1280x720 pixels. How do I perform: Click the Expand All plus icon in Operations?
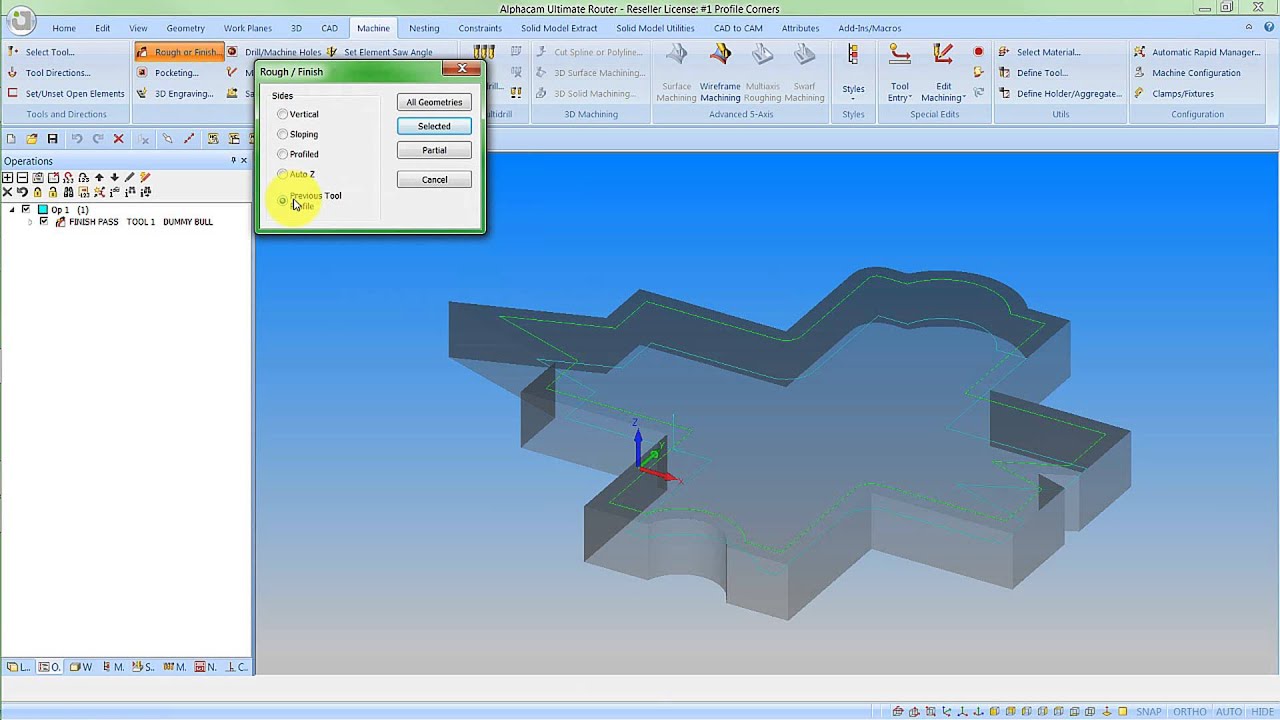click(x=8, y=178)
